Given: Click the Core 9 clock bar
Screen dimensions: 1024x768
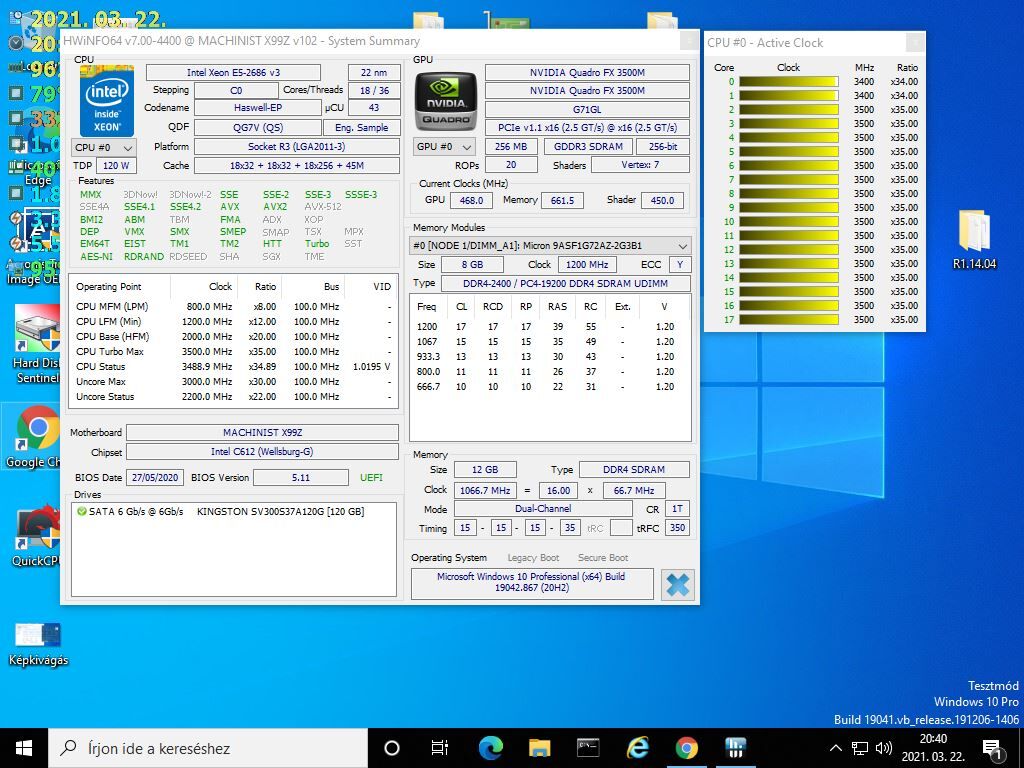Looking at the screenshot, I should pos(788,208).
